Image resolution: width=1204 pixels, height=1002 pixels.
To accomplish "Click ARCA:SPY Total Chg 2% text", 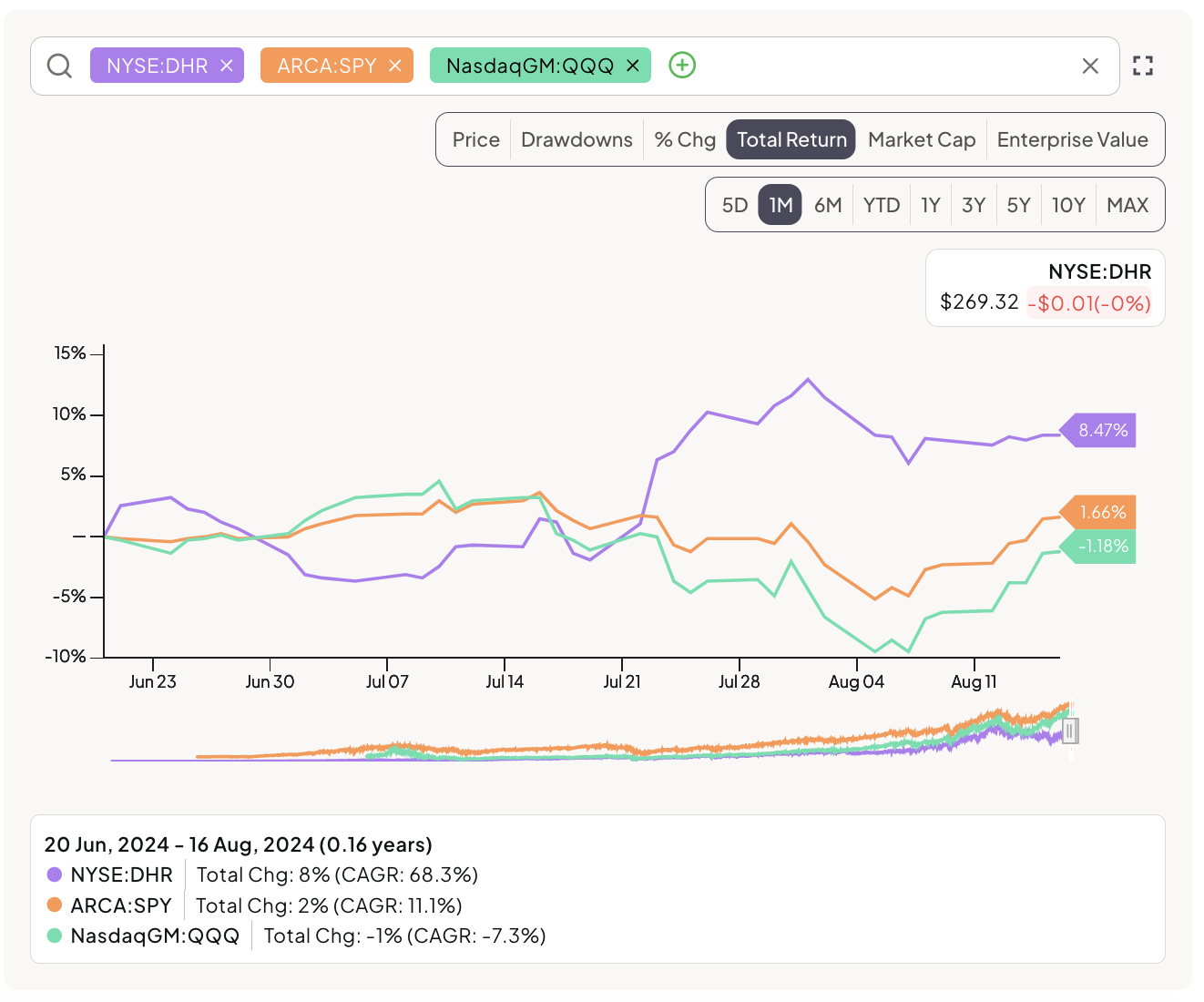I will click(329, 905).
